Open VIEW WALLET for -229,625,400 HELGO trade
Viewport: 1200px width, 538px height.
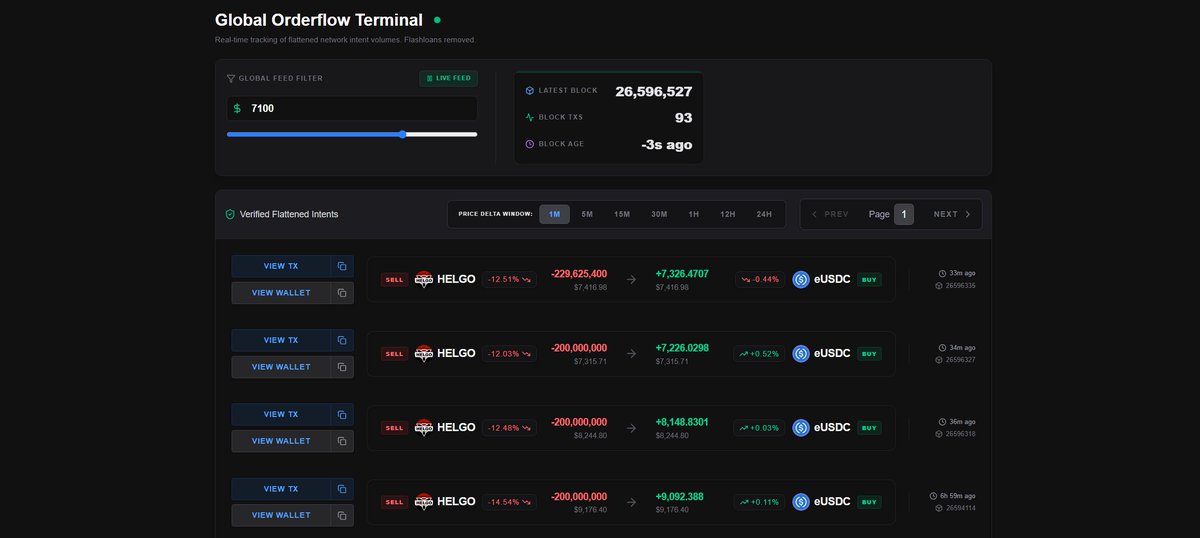click(x=280, y=293)
